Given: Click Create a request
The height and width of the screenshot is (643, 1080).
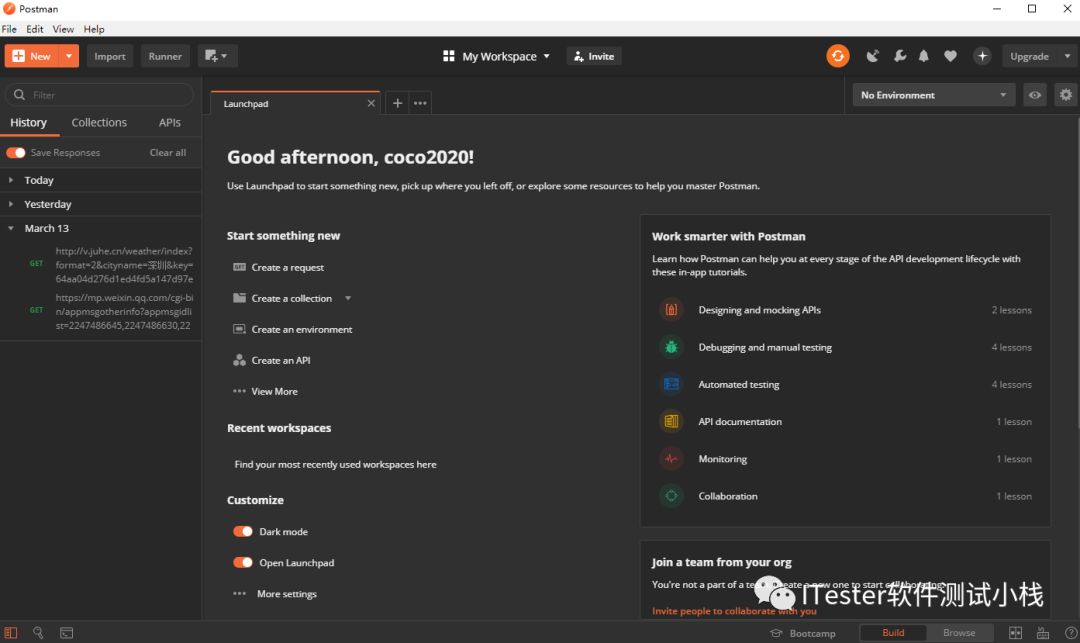Looking at the screenshot, I should click(x=287, y=267).
